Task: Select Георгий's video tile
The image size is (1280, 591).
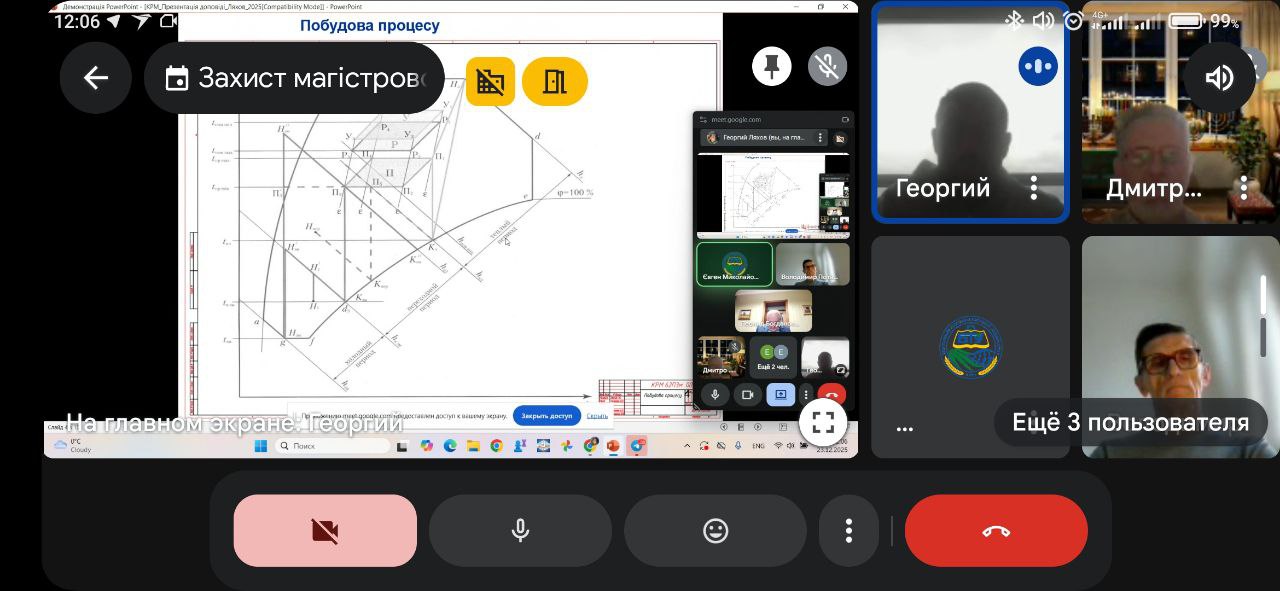Action: tap(969, 110)
